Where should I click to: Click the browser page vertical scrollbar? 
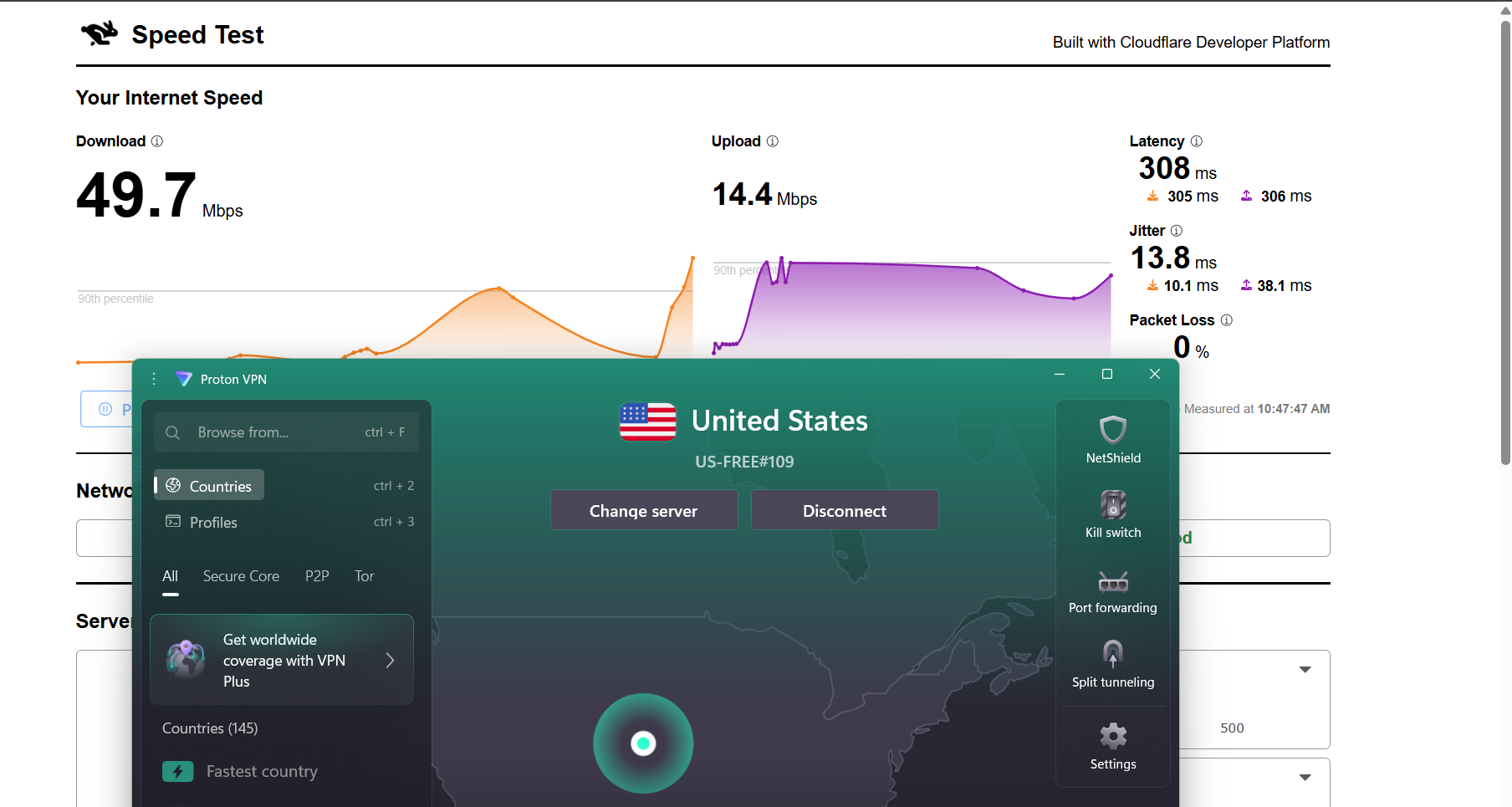tap(1505, 243)
